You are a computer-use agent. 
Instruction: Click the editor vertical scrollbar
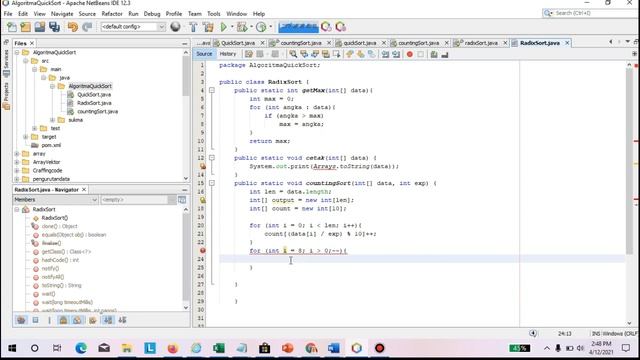pyautogui.click(x=629, y=161)
